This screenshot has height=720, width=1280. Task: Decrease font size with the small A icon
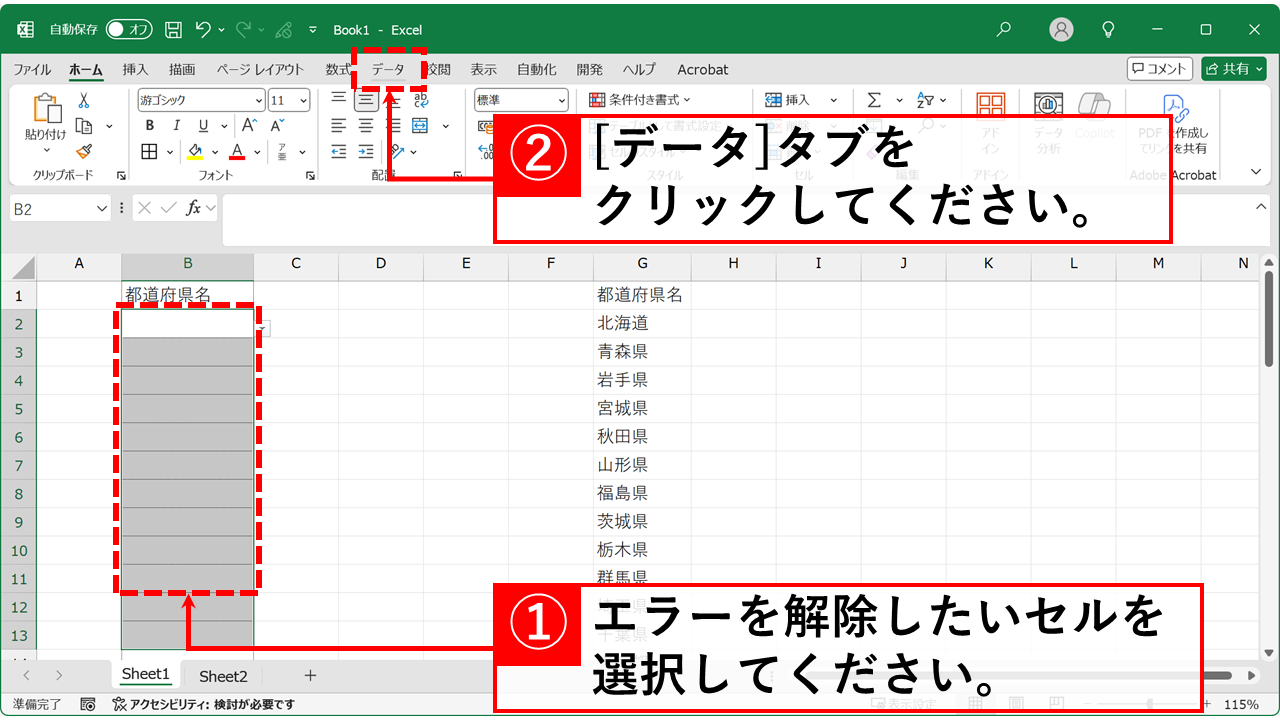pyautogui.click(x=277, y=126)
